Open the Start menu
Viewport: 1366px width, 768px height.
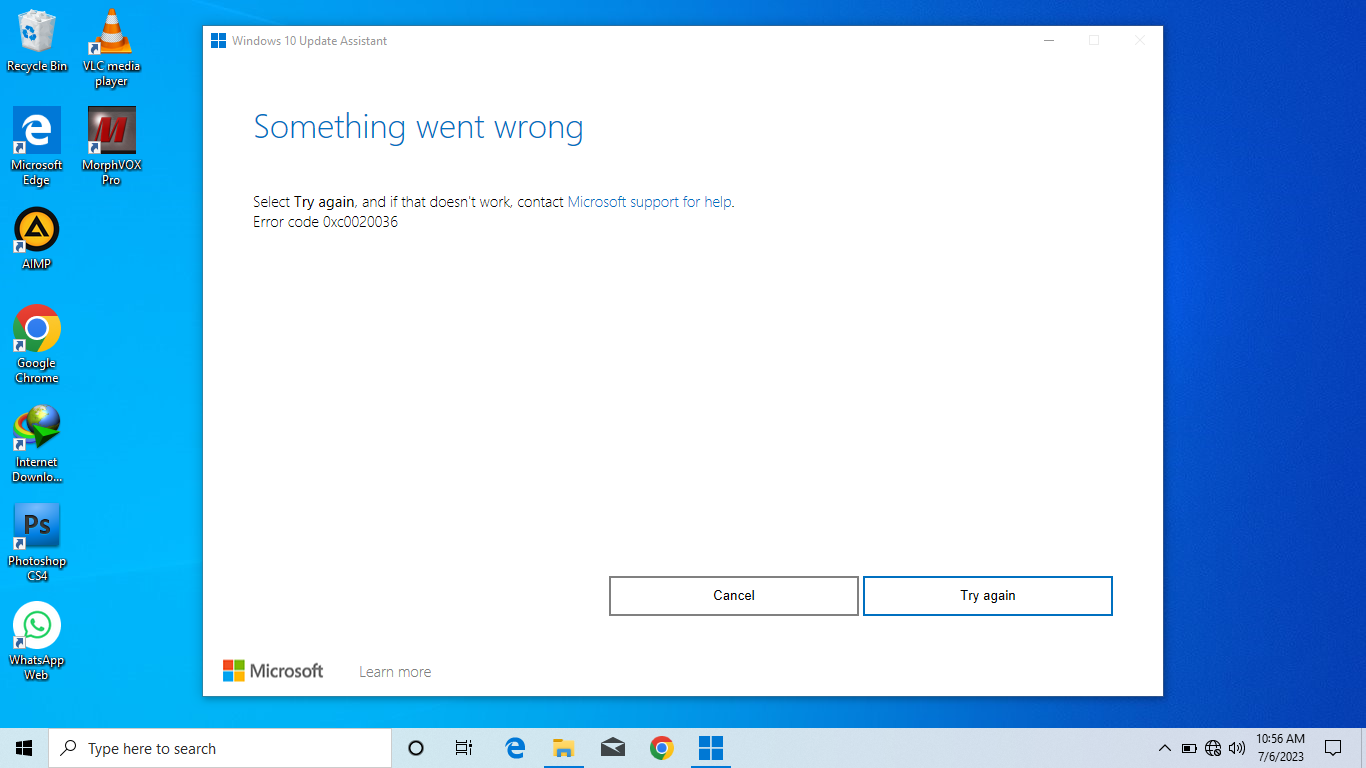point(24,748)
